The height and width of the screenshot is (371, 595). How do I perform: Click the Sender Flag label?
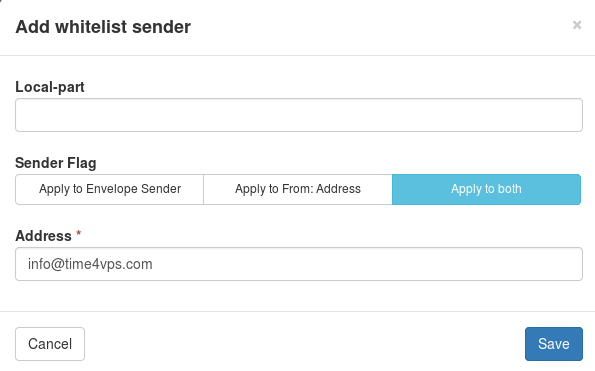coord(56,163)
